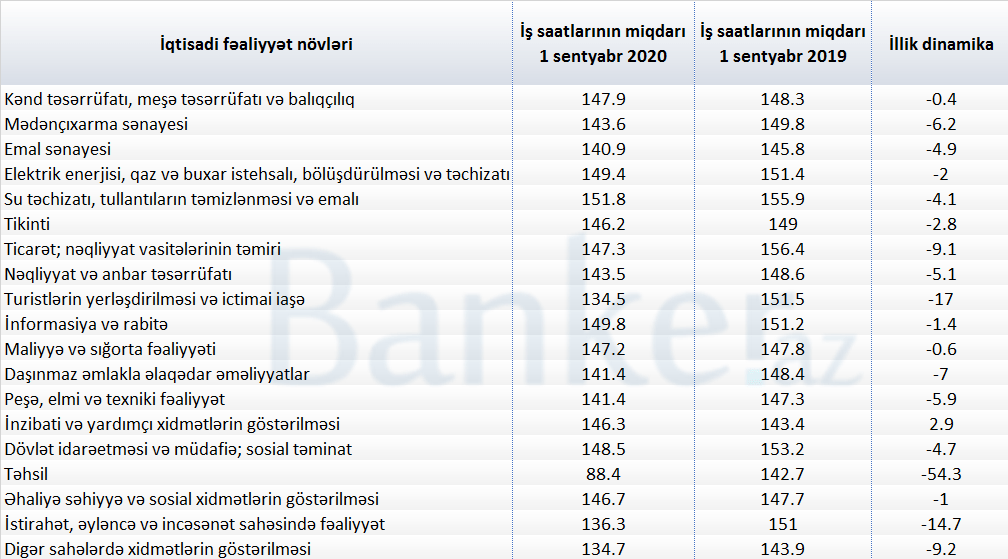
Task: Click the İqtisadi fəaliyyət növləri column header
Action: coord(256,44)
